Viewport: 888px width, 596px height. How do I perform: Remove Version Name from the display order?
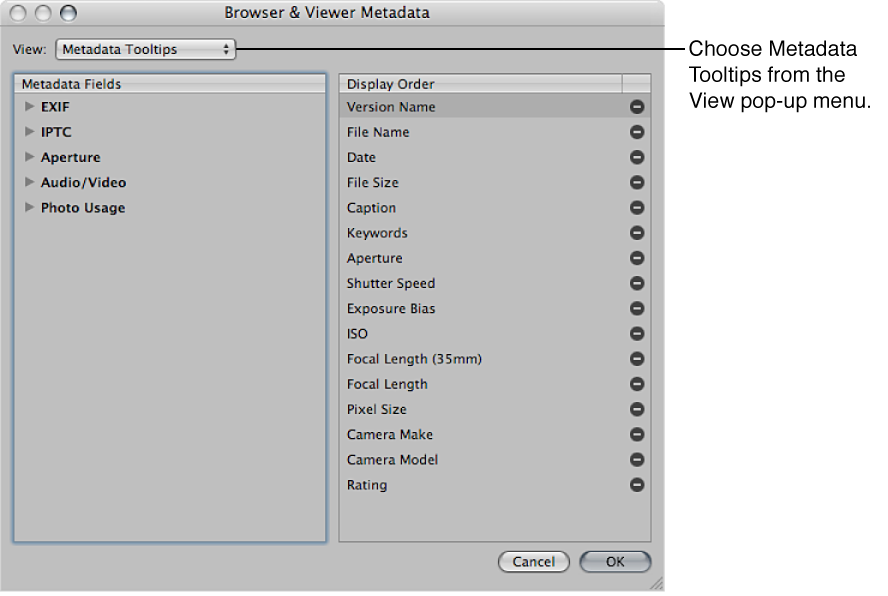pos(637,107)
